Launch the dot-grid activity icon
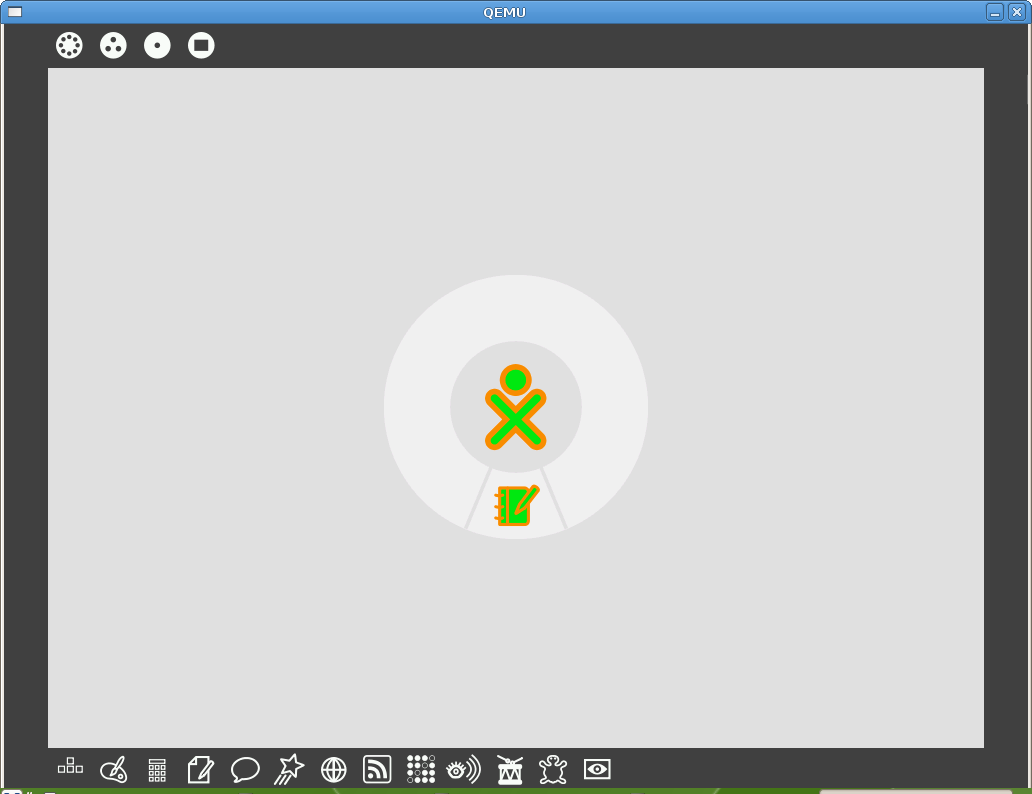 click(421, 769)
